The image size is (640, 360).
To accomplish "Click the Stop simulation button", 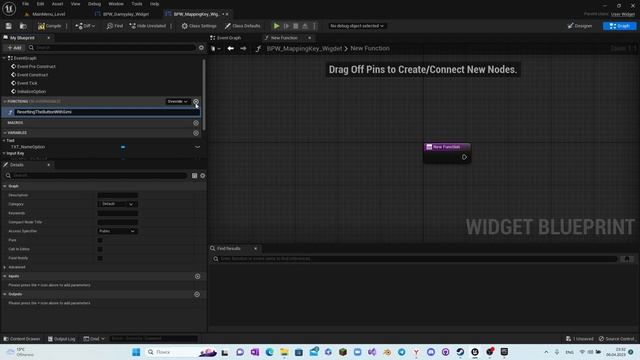I will [x=296, y=26].
